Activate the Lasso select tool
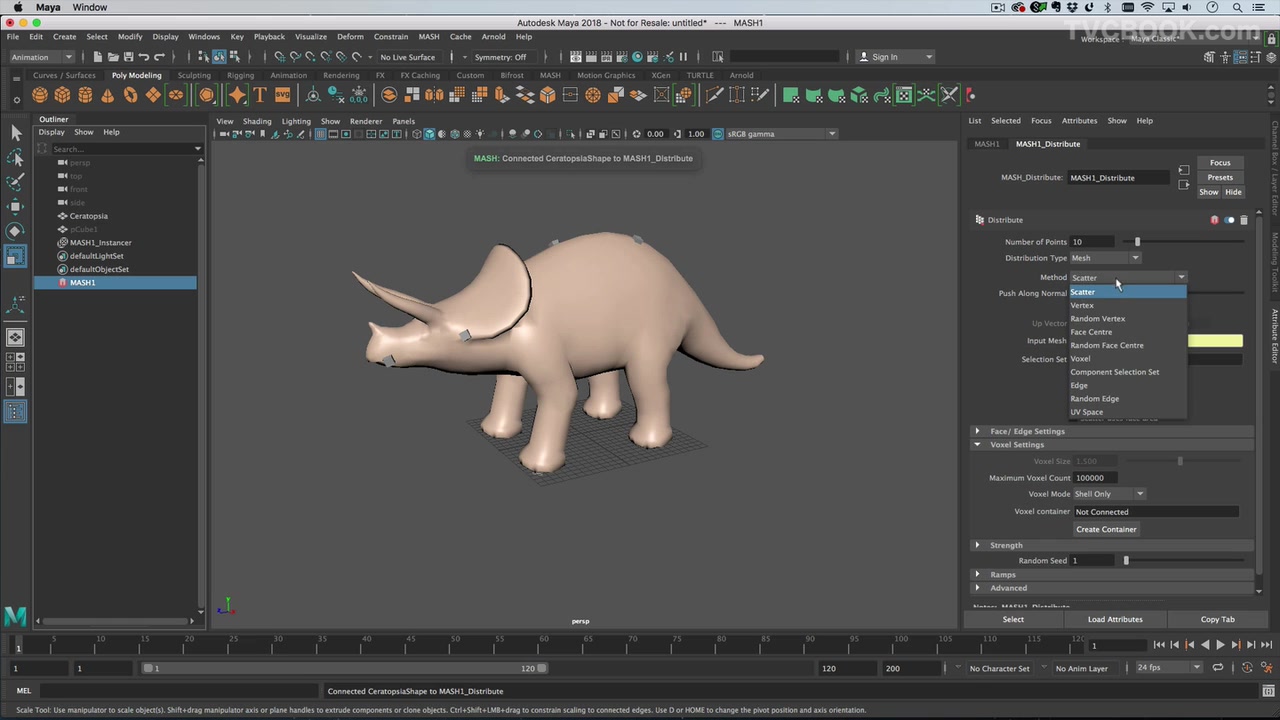 [15, 158]
